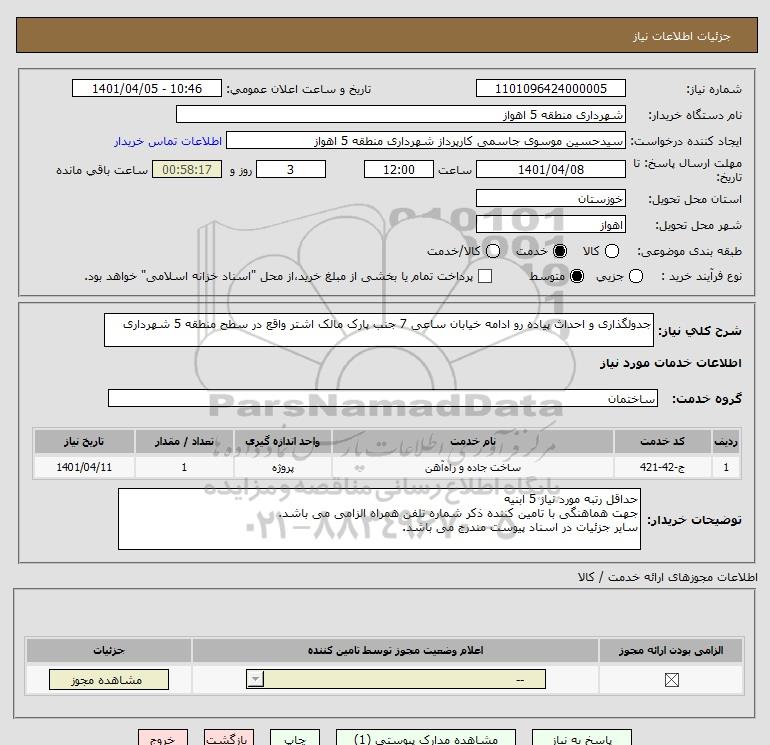Click the گروه خدمت field ساختمان
770x745 pixels.
click(383, 398)
